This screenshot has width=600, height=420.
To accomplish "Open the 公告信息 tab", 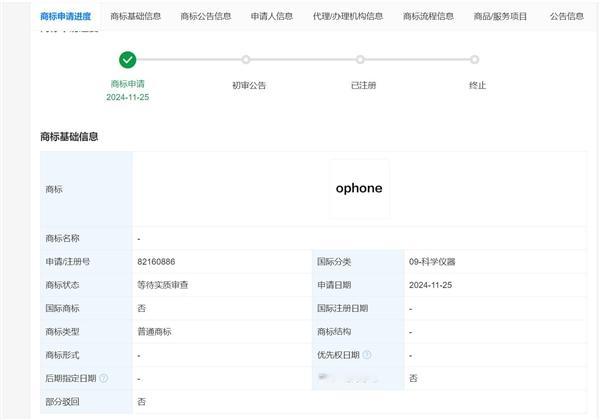I will tap(567, 16).
